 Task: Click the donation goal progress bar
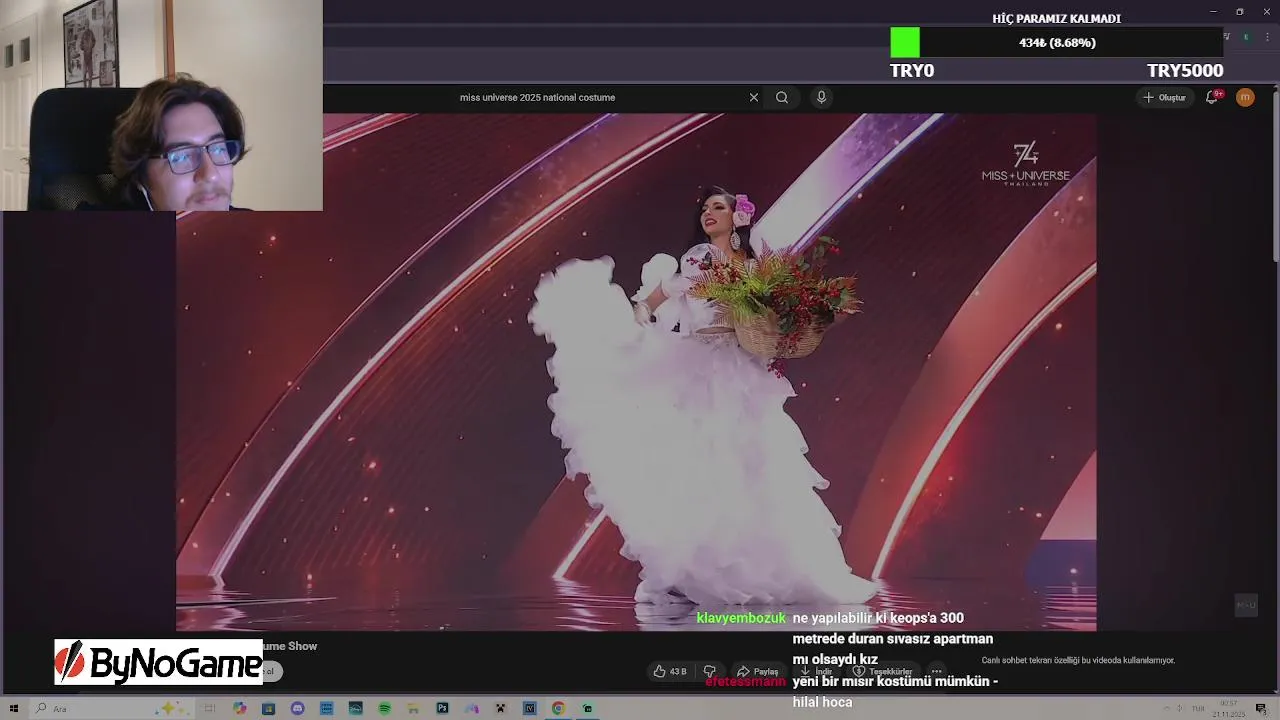[1056, 42]
